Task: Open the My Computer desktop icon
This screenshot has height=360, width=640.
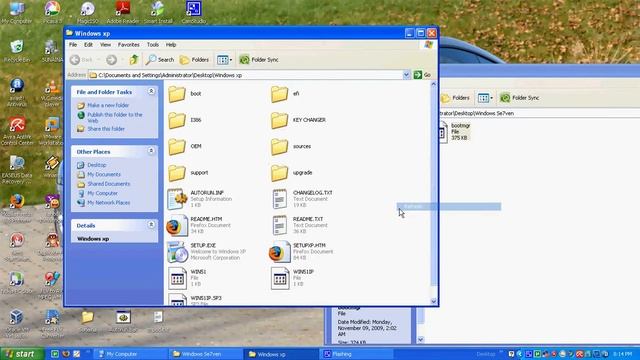Action: tap(17, 12)
